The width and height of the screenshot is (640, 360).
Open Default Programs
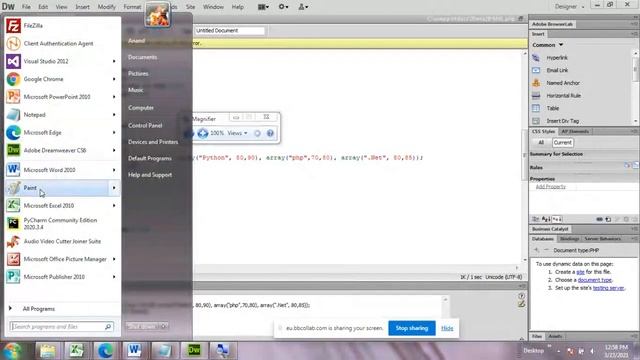[150, 158]
